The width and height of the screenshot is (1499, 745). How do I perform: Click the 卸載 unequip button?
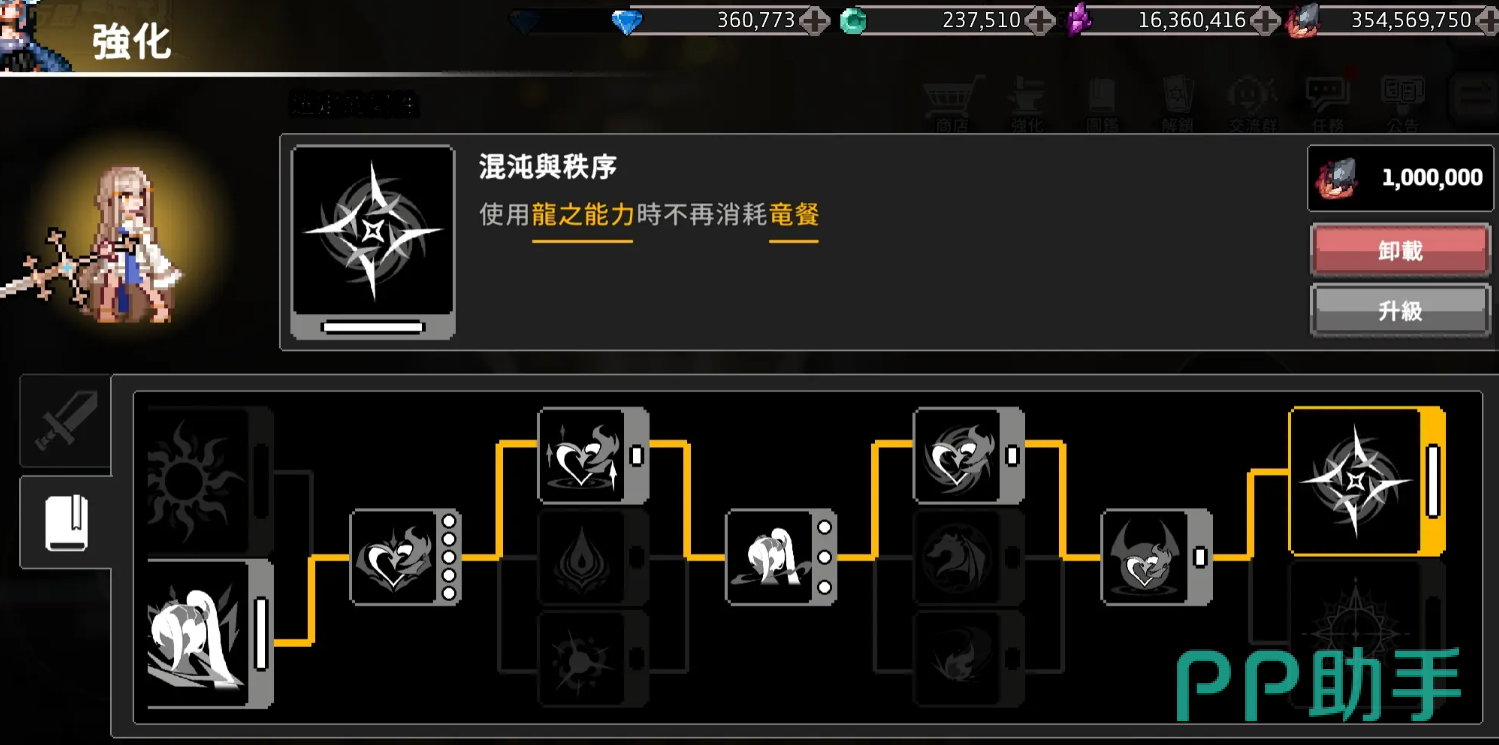[x=1400, y=250]
